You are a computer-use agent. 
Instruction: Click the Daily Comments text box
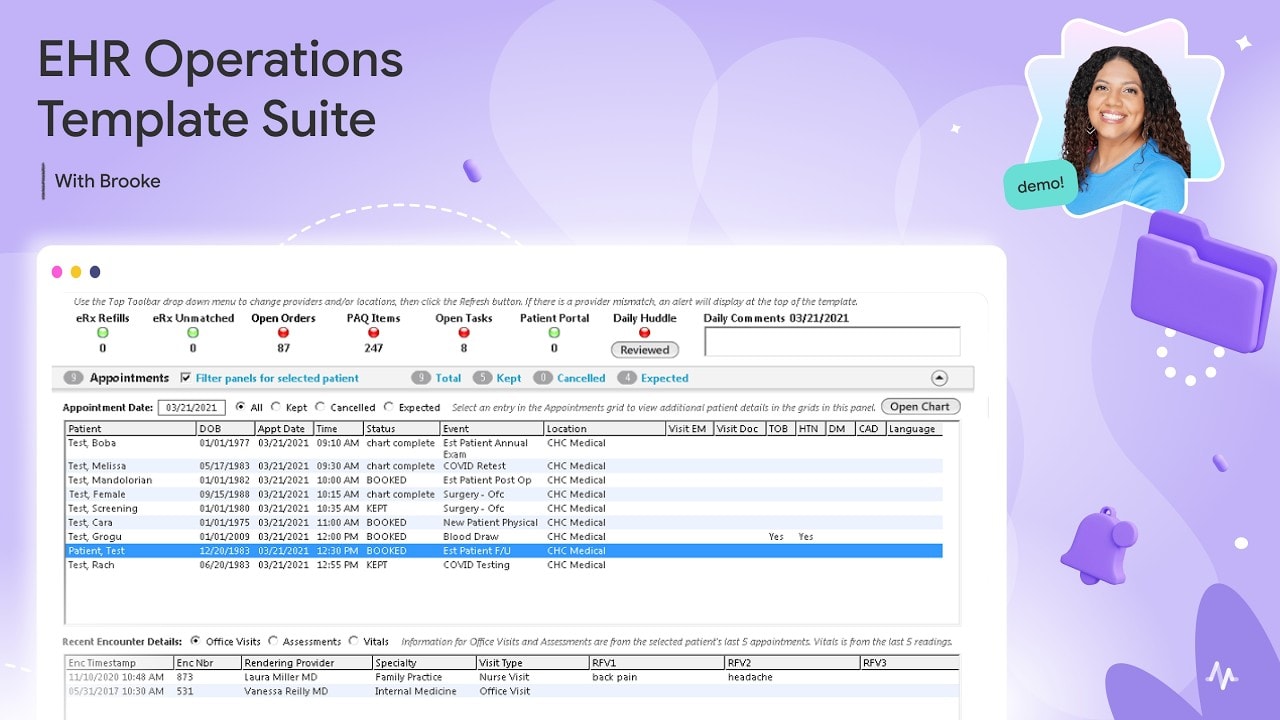click(x=832, y=341)
